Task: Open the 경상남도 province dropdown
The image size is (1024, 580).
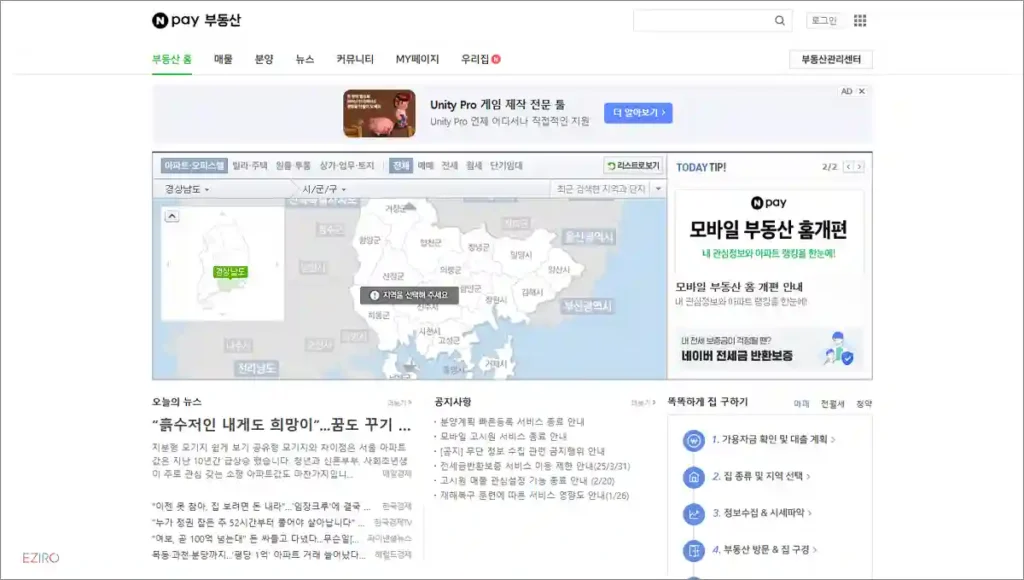Action: (187, 189)
